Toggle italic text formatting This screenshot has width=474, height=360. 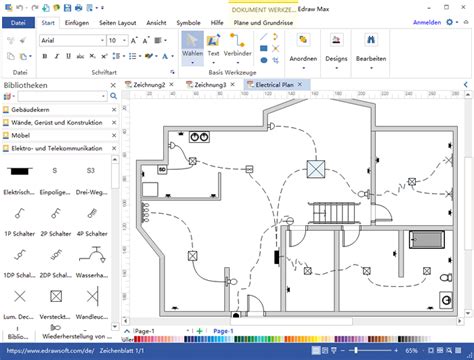pyautogui.click(x=57, y=56)
